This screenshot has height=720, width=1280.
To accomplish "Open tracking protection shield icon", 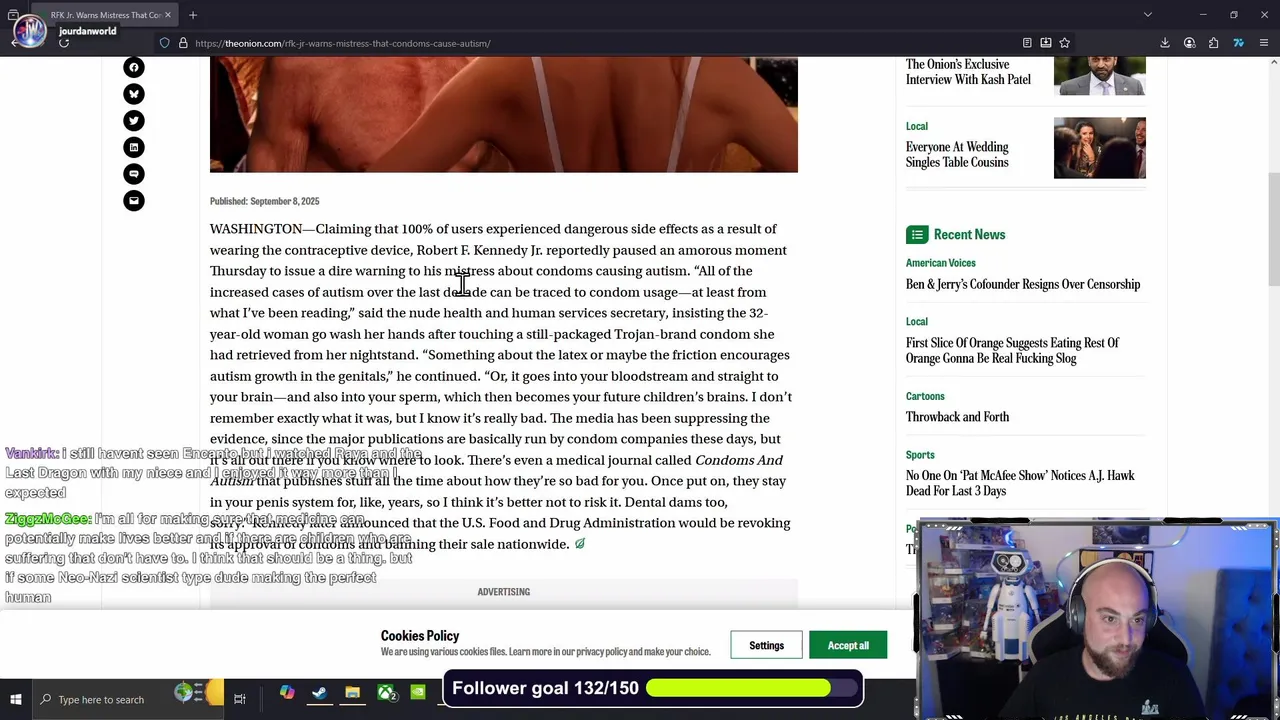I will (x=164, y=43).
